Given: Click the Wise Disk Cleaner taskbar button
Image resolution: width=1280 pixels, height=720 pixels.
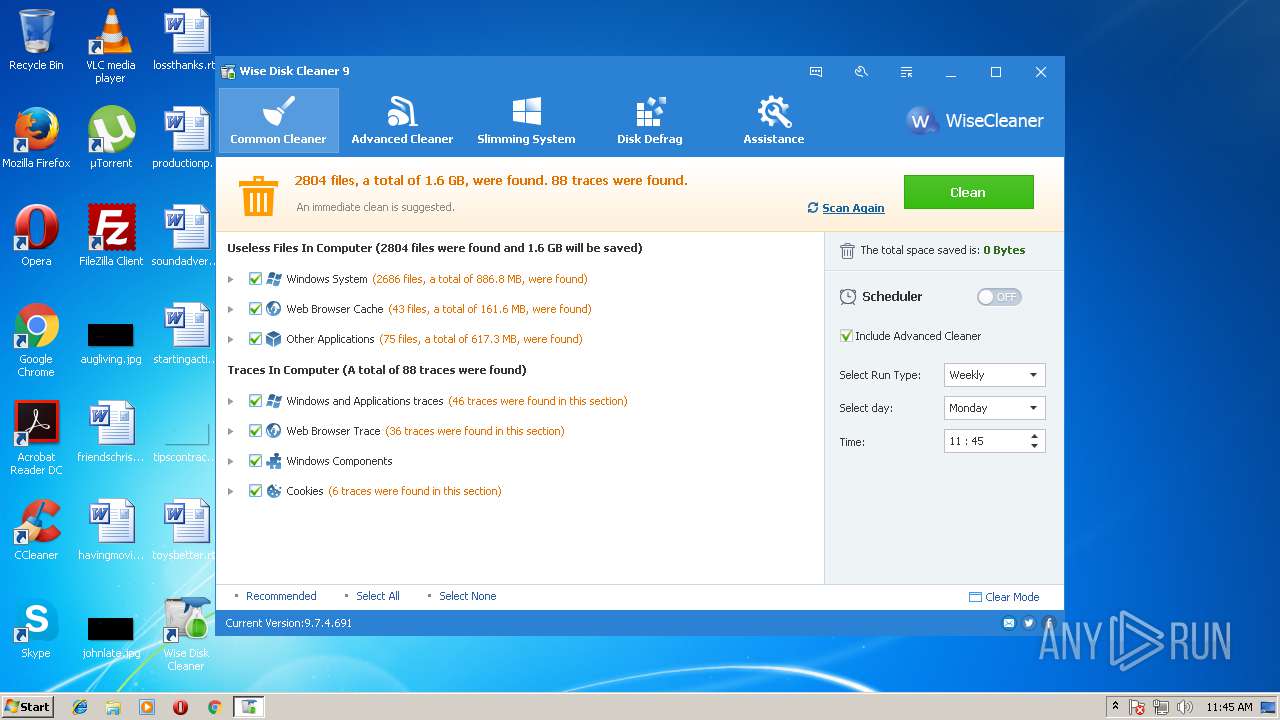Looking at the screenshot, I should [x=249, y=707].
